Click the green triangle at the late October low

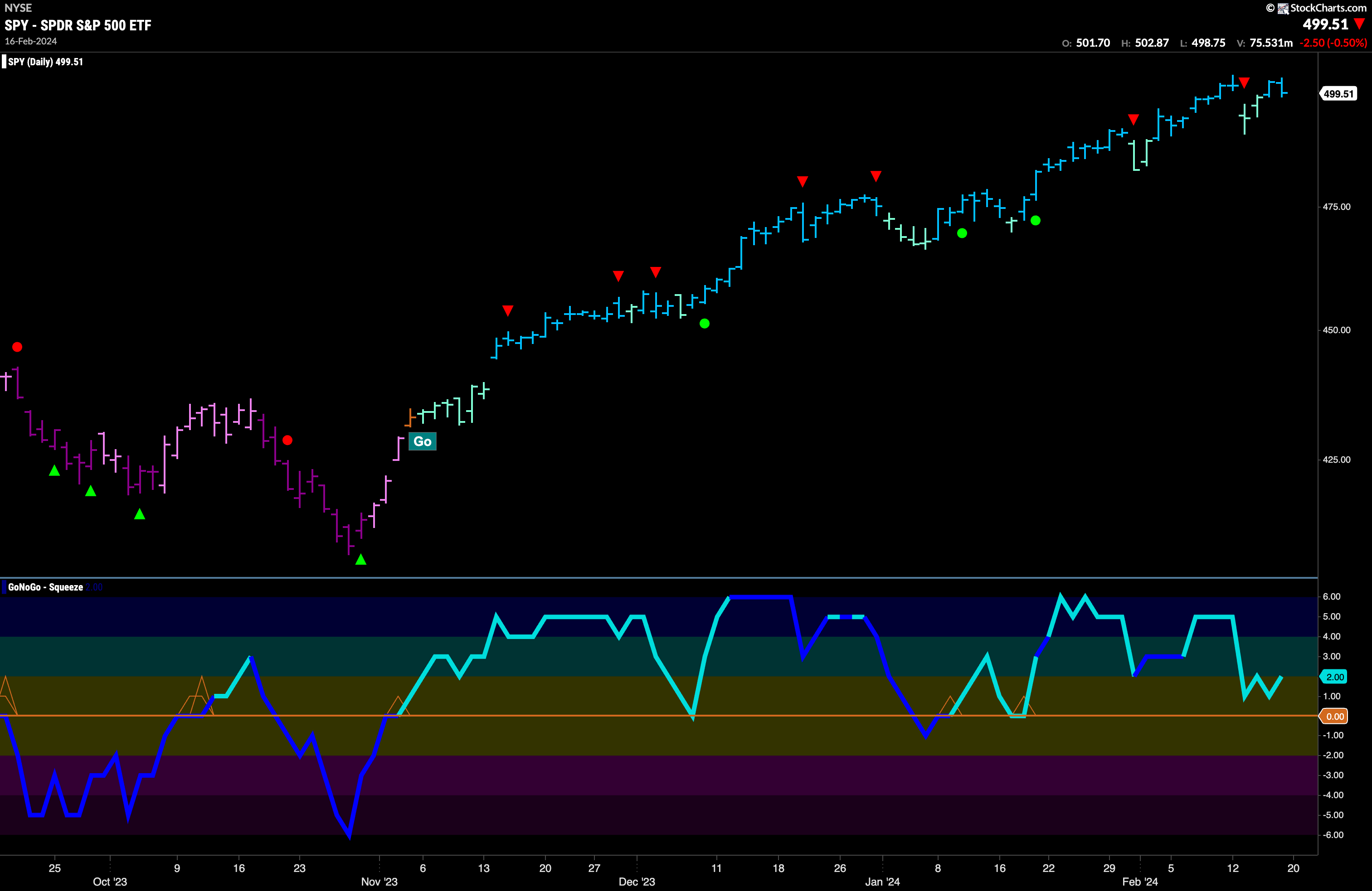tap(361, 559)
